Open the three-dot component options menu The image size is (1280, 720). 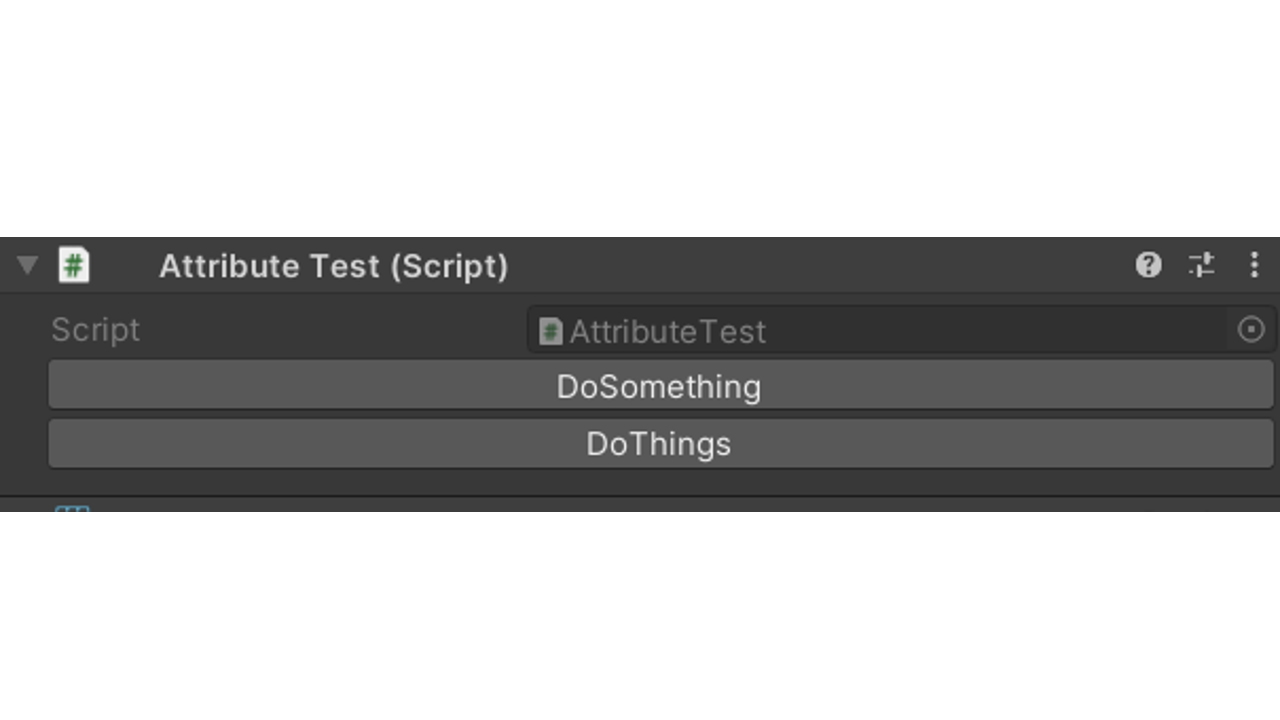pos(1254,265)
